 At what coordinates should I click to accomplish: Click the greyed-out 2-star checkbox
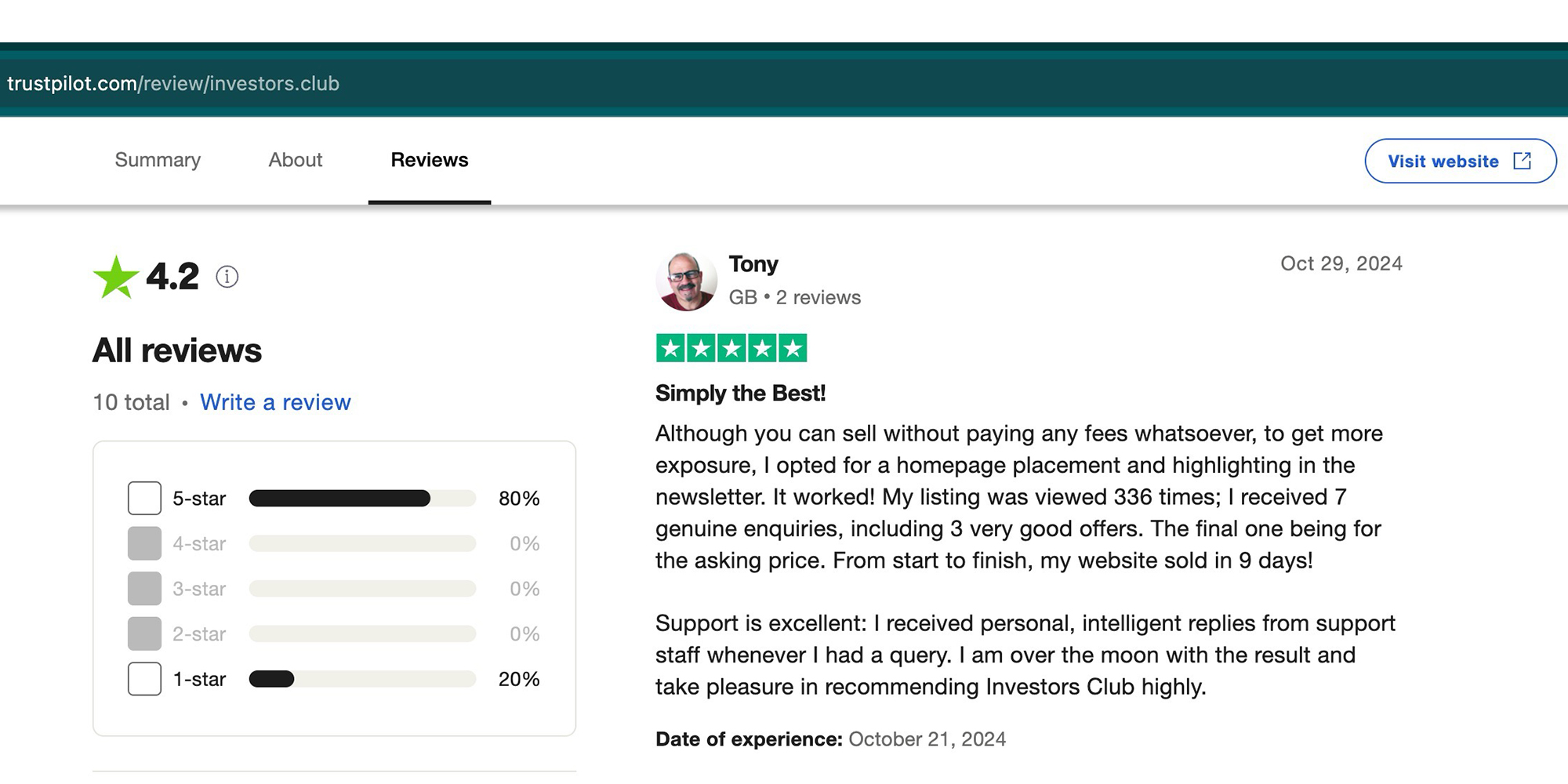point(144,633)
